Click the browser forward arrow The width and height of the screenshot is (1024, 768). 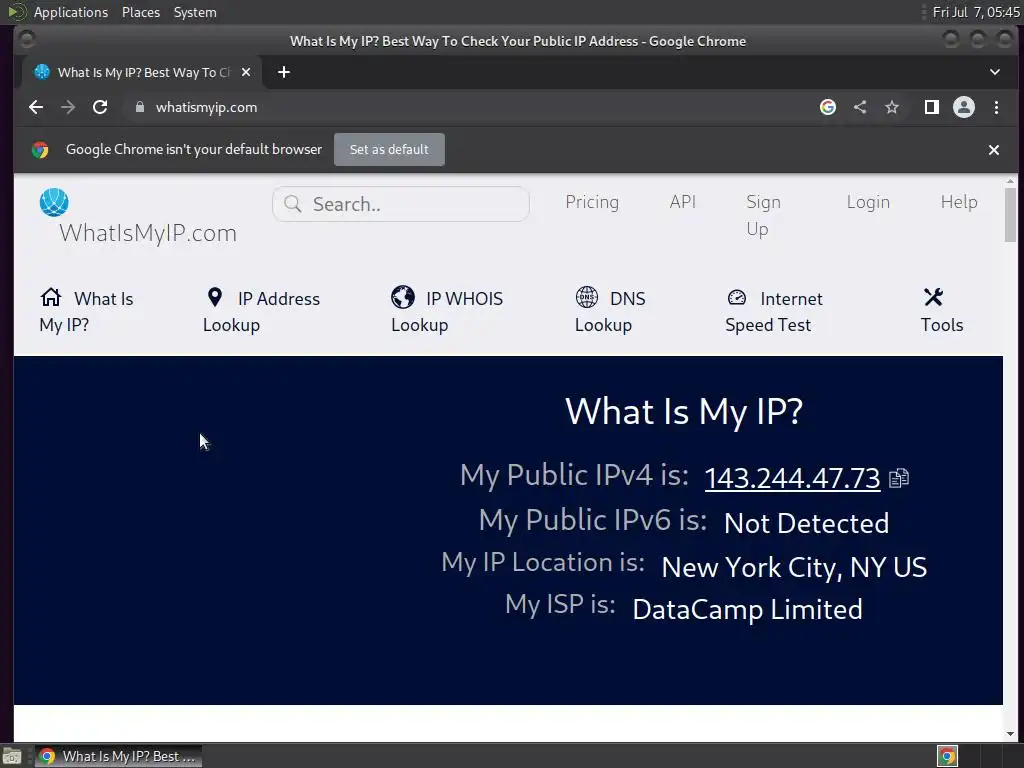pos(68,107)
